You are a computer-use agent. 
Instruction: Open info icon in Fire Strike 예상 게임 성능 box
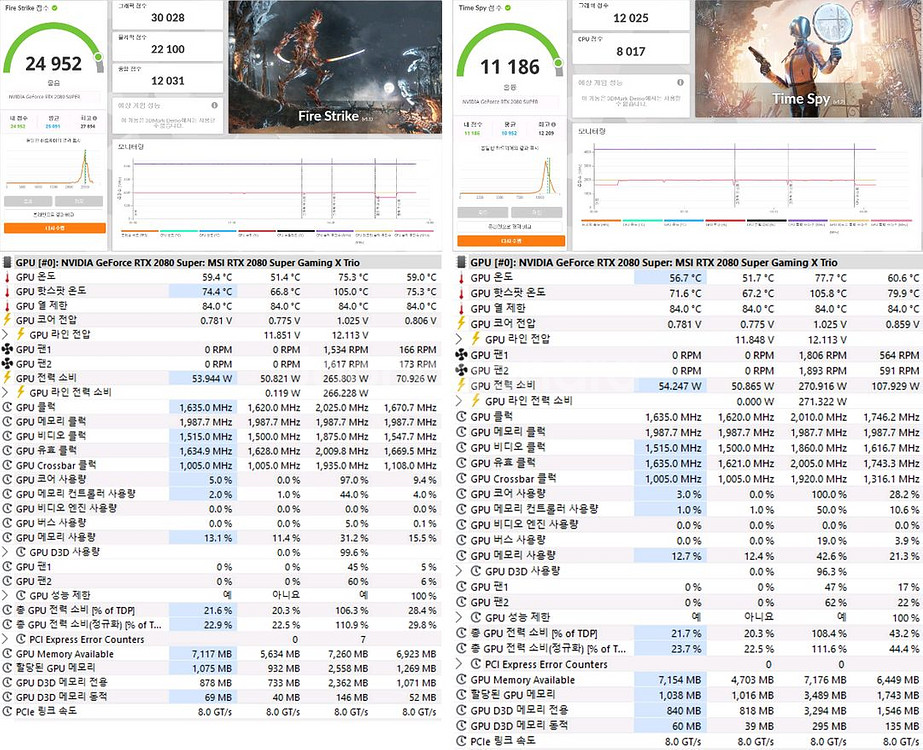tap(214, 105)
